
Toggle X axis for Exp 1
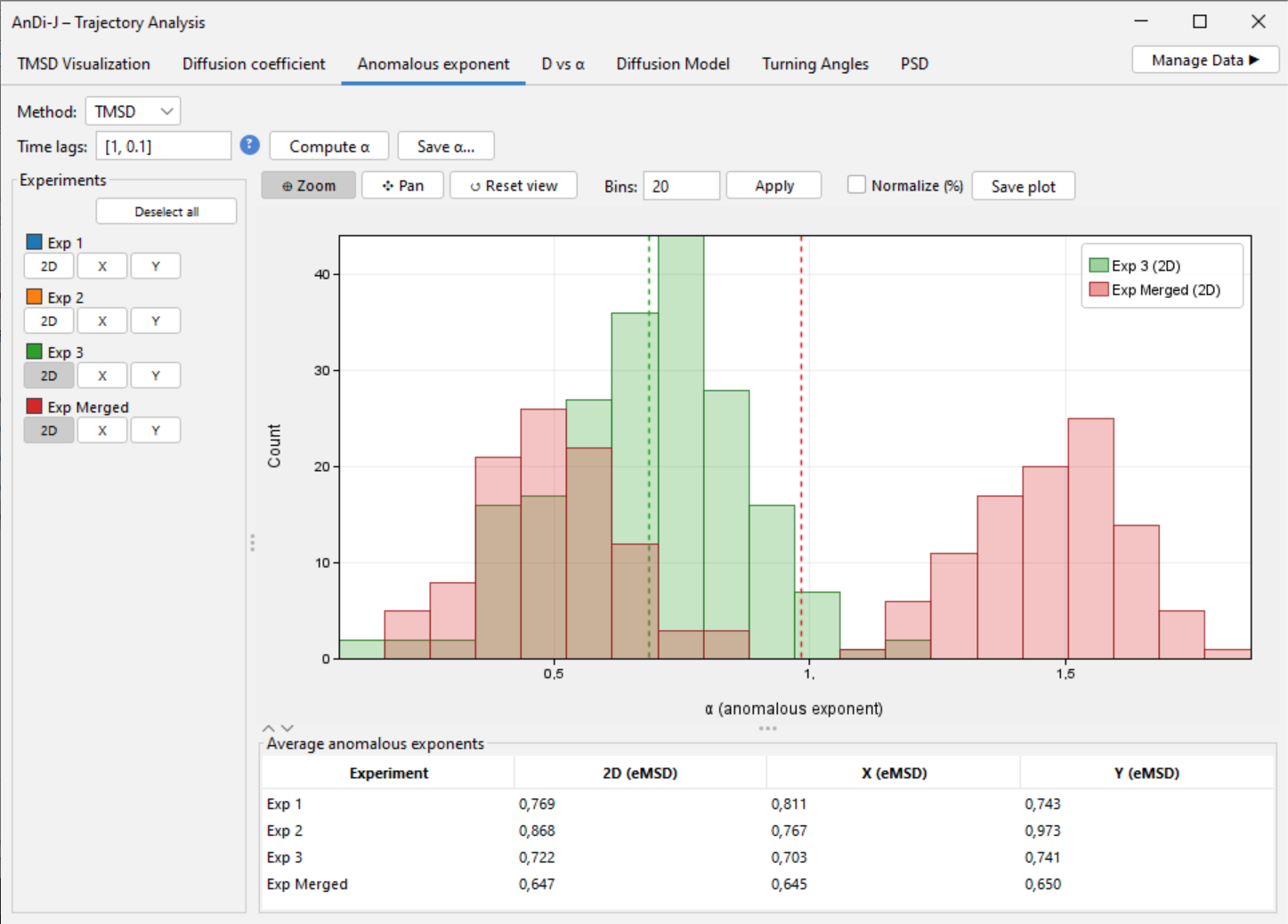pyautogui.click(x=102, y=266)
